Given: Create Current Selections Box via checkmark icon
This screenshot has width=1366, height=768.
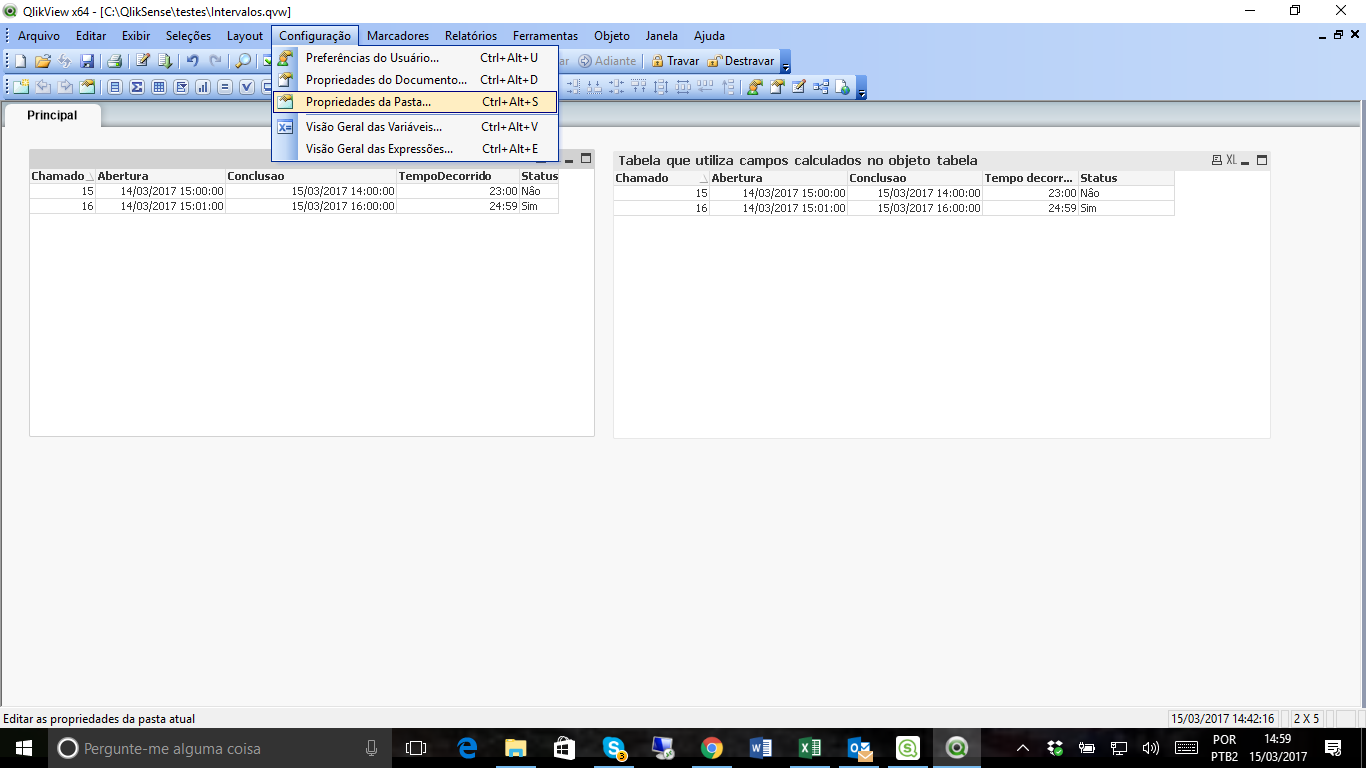Looking at the screenshot, I should (247, 87).
